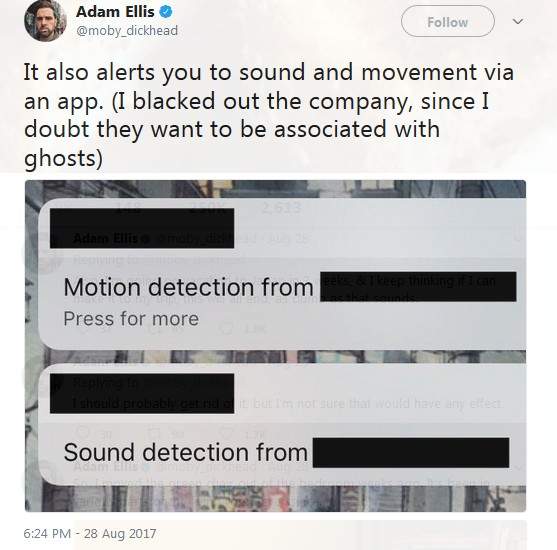557x550 pixels.
Task: Open Adam Ellis's profile avatar photo
Action: pos(45,21)
